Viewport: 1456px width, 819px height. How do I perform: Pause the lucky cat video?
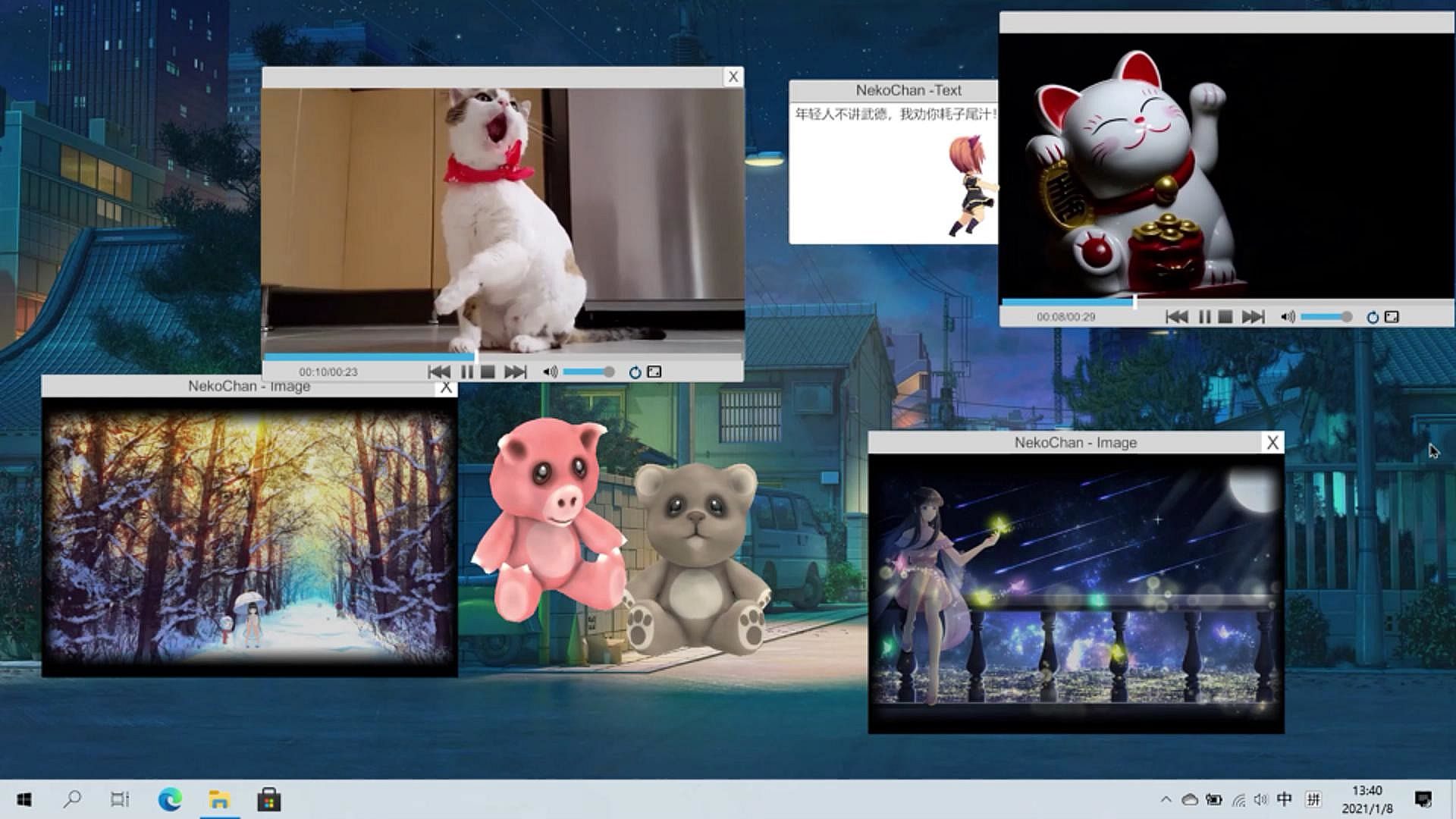point(1204,317)
